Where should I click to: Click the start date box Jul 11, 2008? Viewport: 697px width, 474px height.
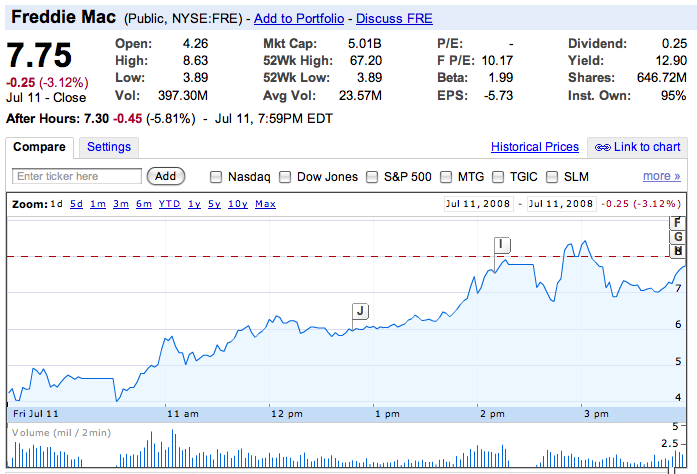click(478, 204)
